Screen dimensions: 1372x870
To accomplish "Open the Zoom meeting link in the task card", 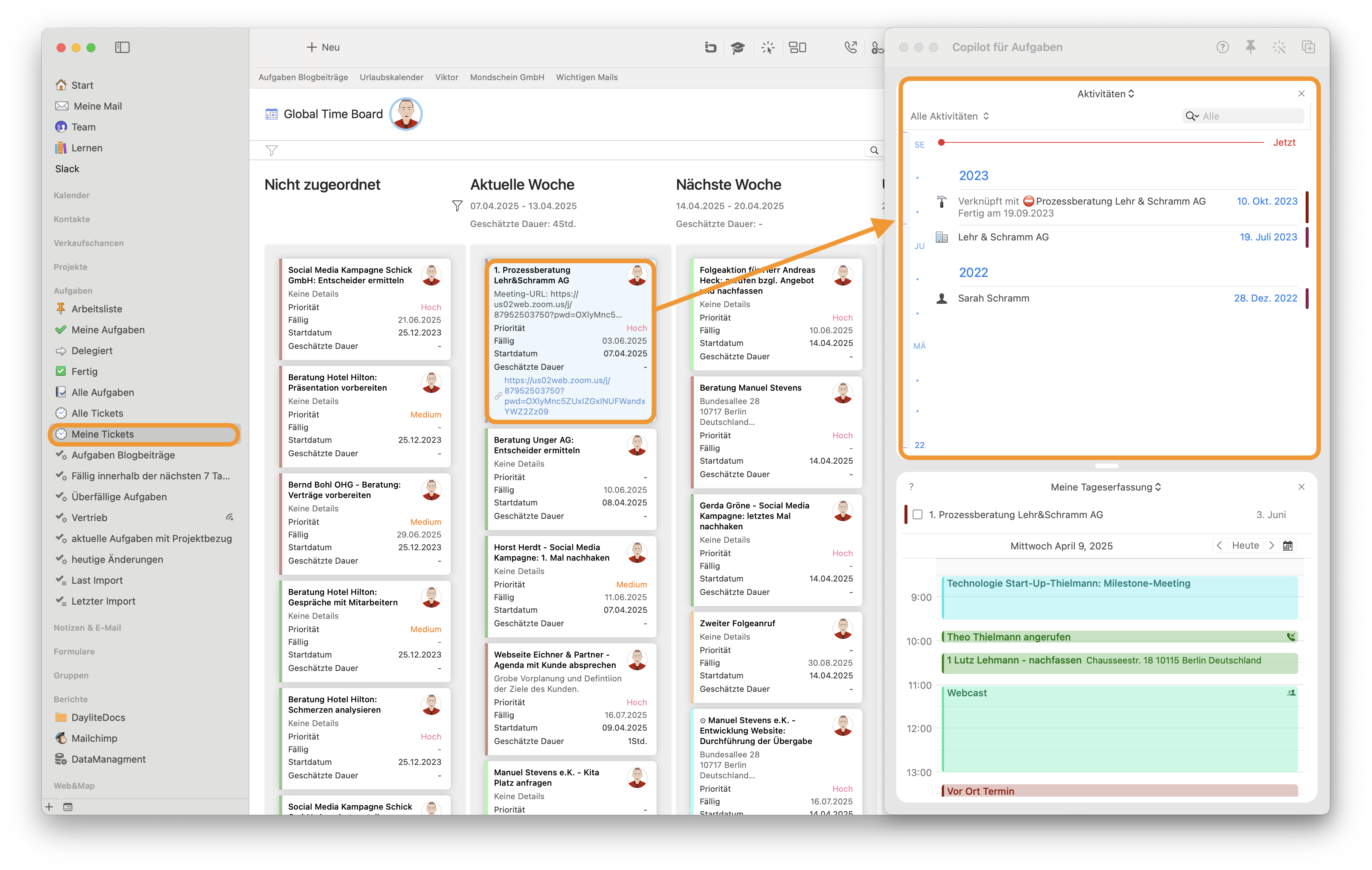I will coord(574,395).
